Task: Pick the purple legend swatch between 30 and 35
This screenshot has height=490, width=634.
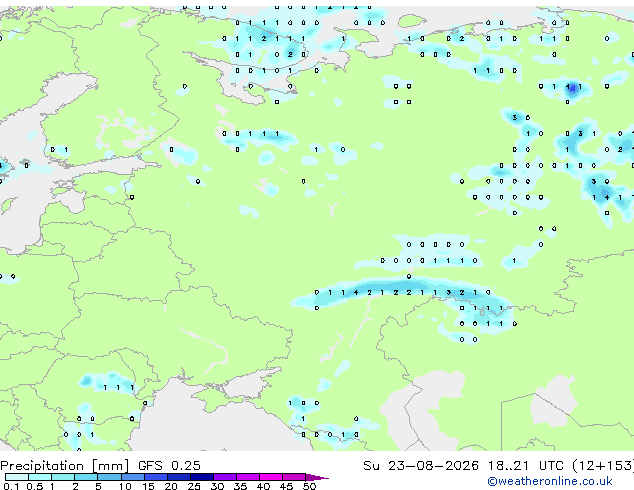Action: click(x=225, y=477)
